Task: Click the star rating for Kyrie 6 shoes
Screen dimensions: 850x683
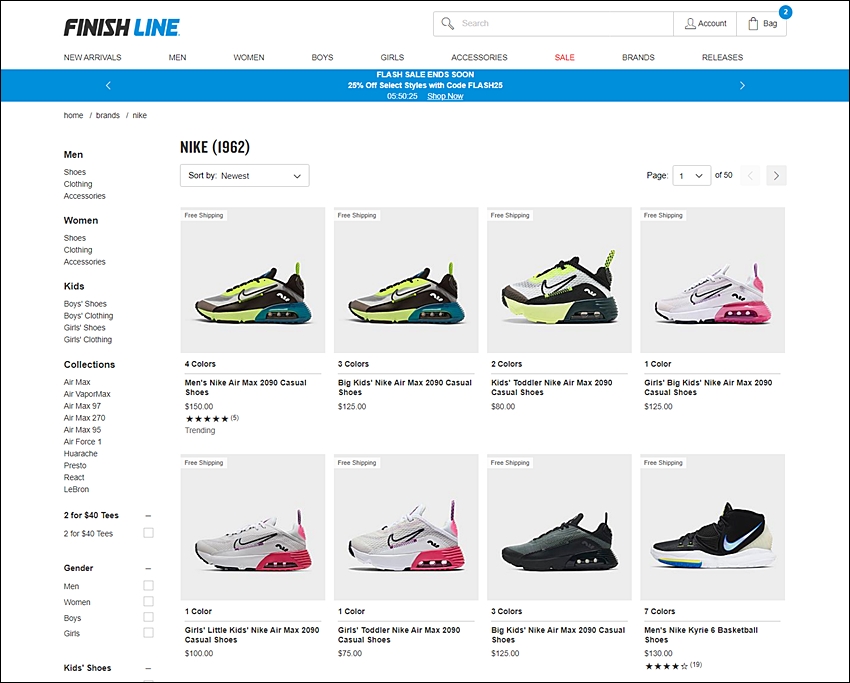Action: coord(667,666)
